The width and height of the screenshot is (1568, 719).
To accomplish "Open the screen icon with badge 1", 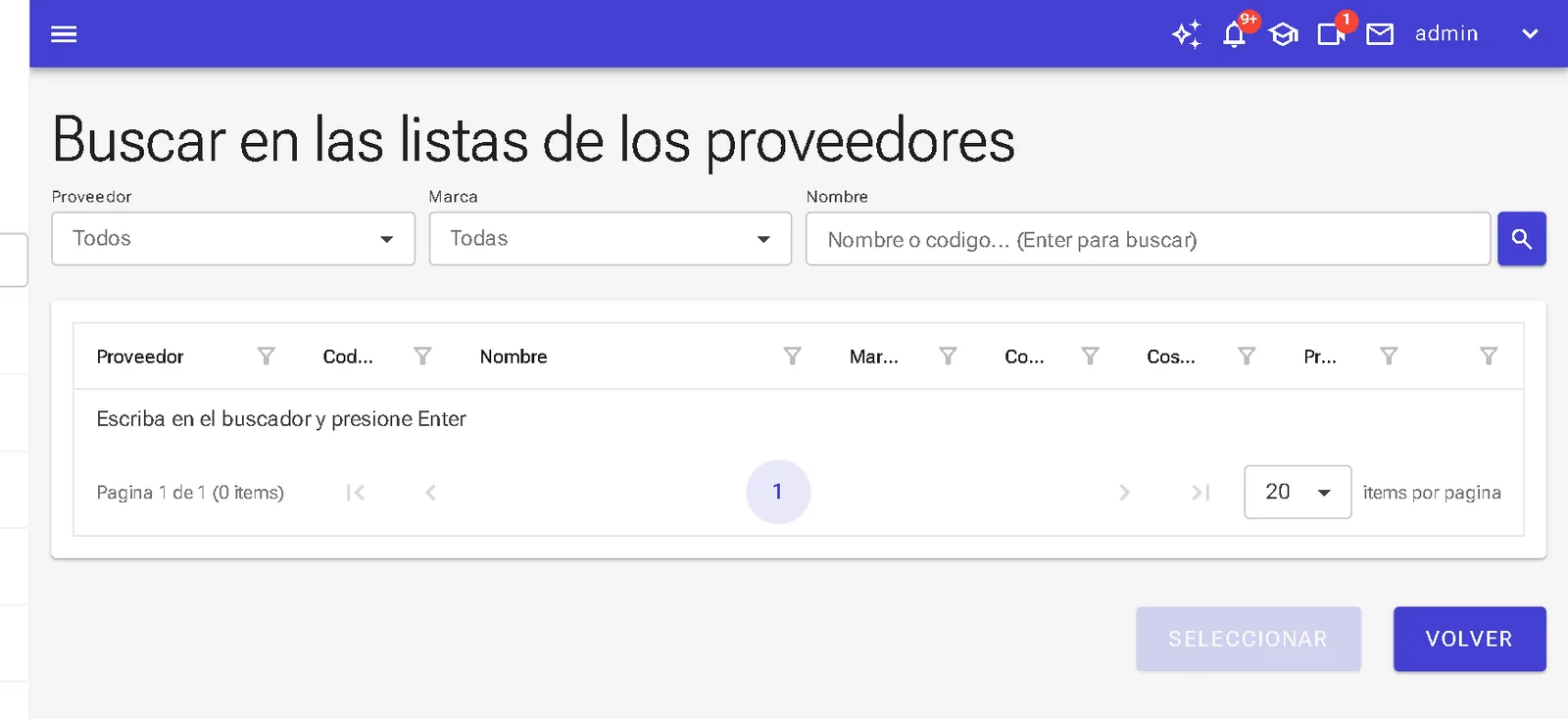I will tap(1331, 34).
